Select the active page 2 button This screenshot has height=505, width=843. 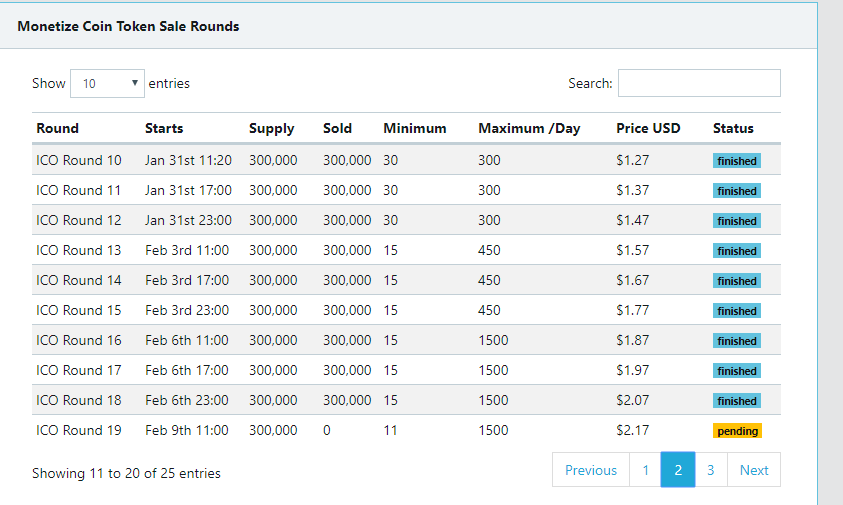tap(678, 470)
